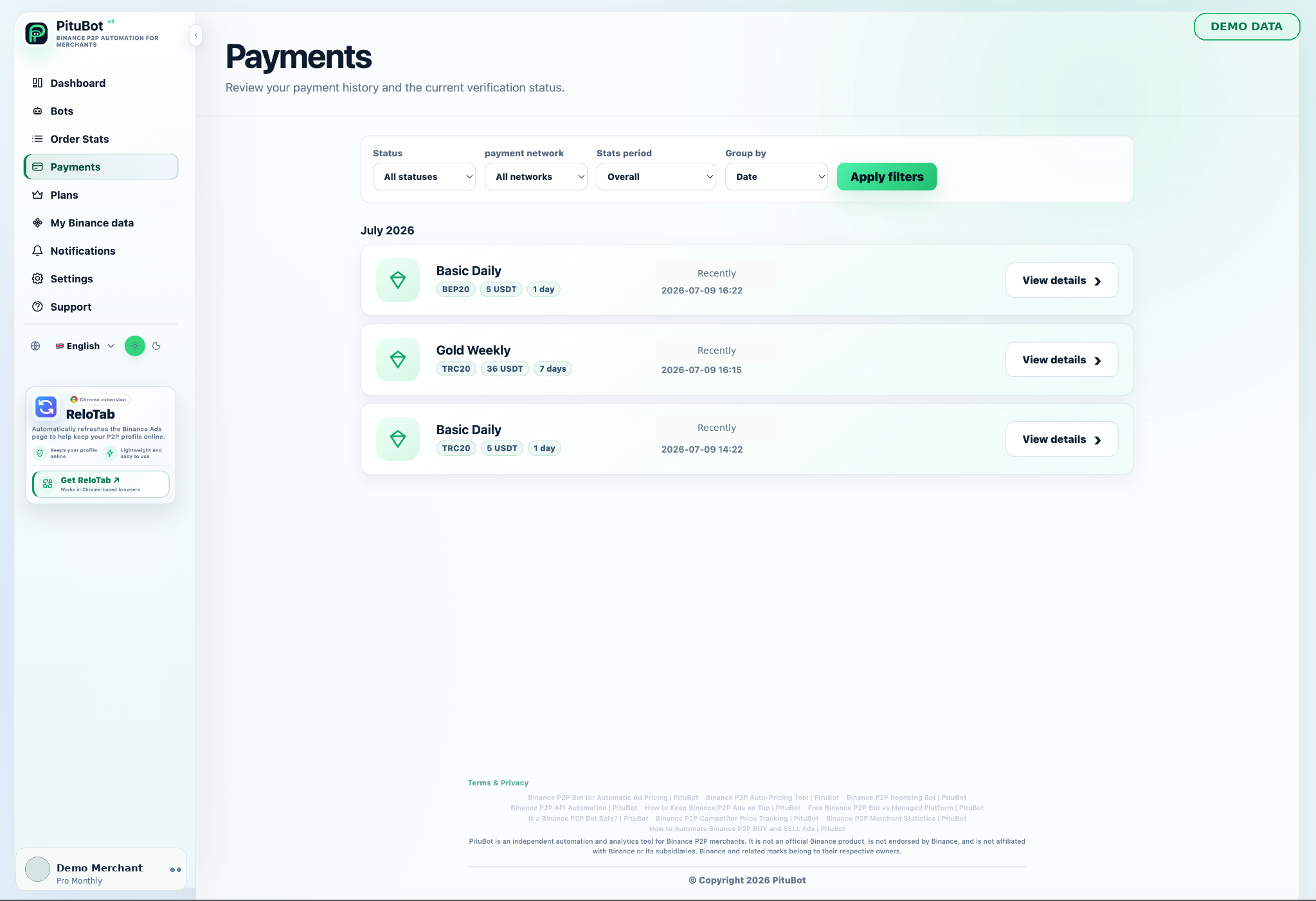Open the English language dropdown

(85, 346)
